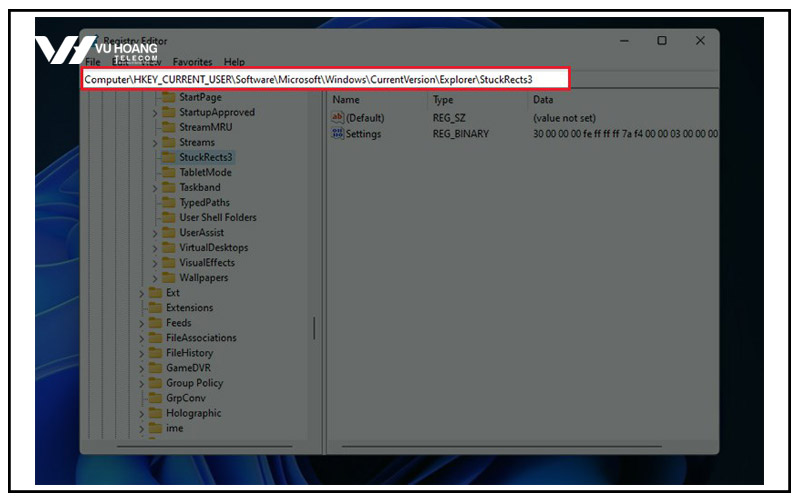The width and height of the screenshot is (800, 500).
Task: Click the Ext folder icon
Action: point(155,293)
